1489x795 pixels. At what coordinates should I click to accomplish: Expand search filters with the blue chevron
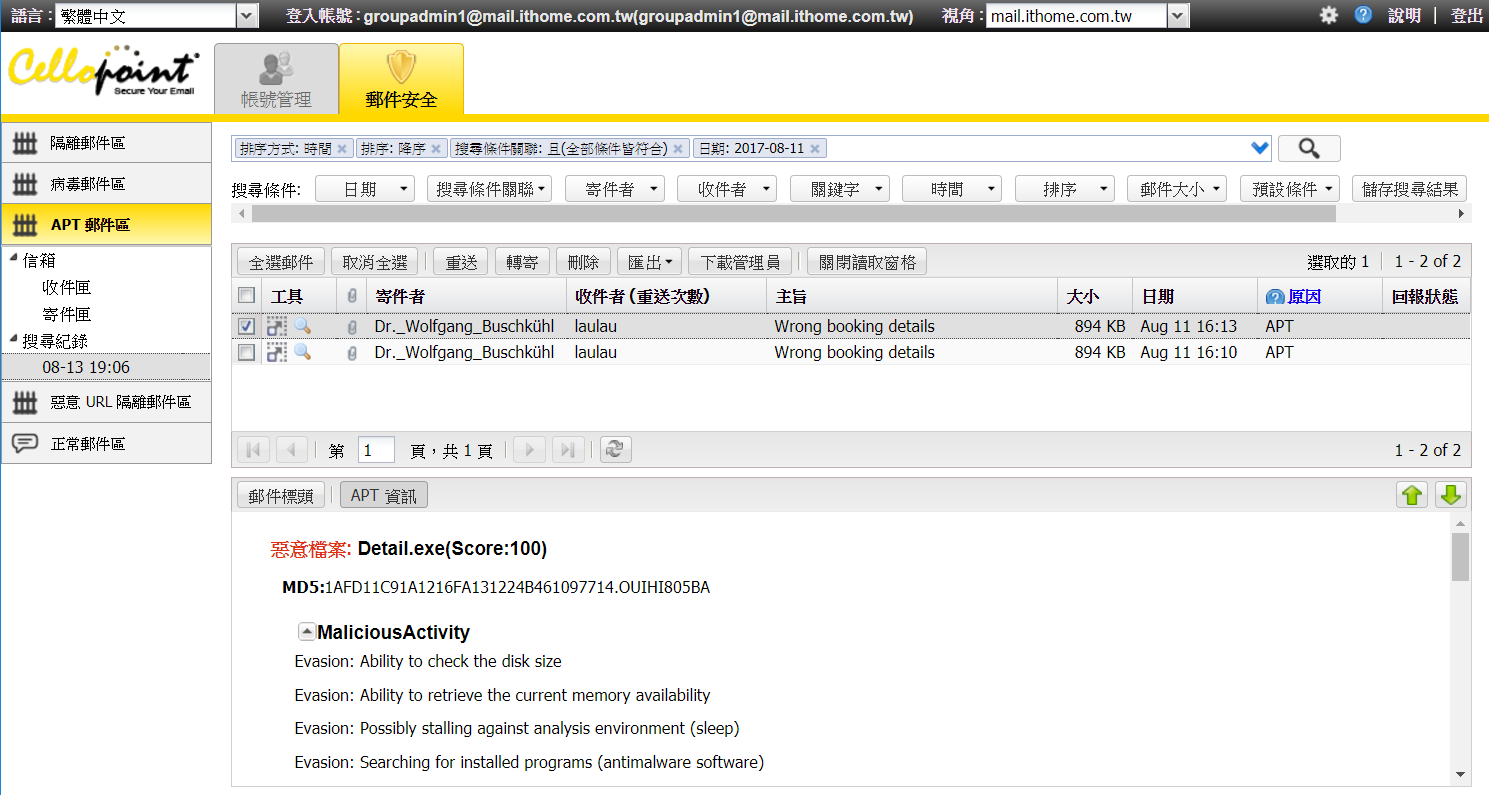point(1258,146)
